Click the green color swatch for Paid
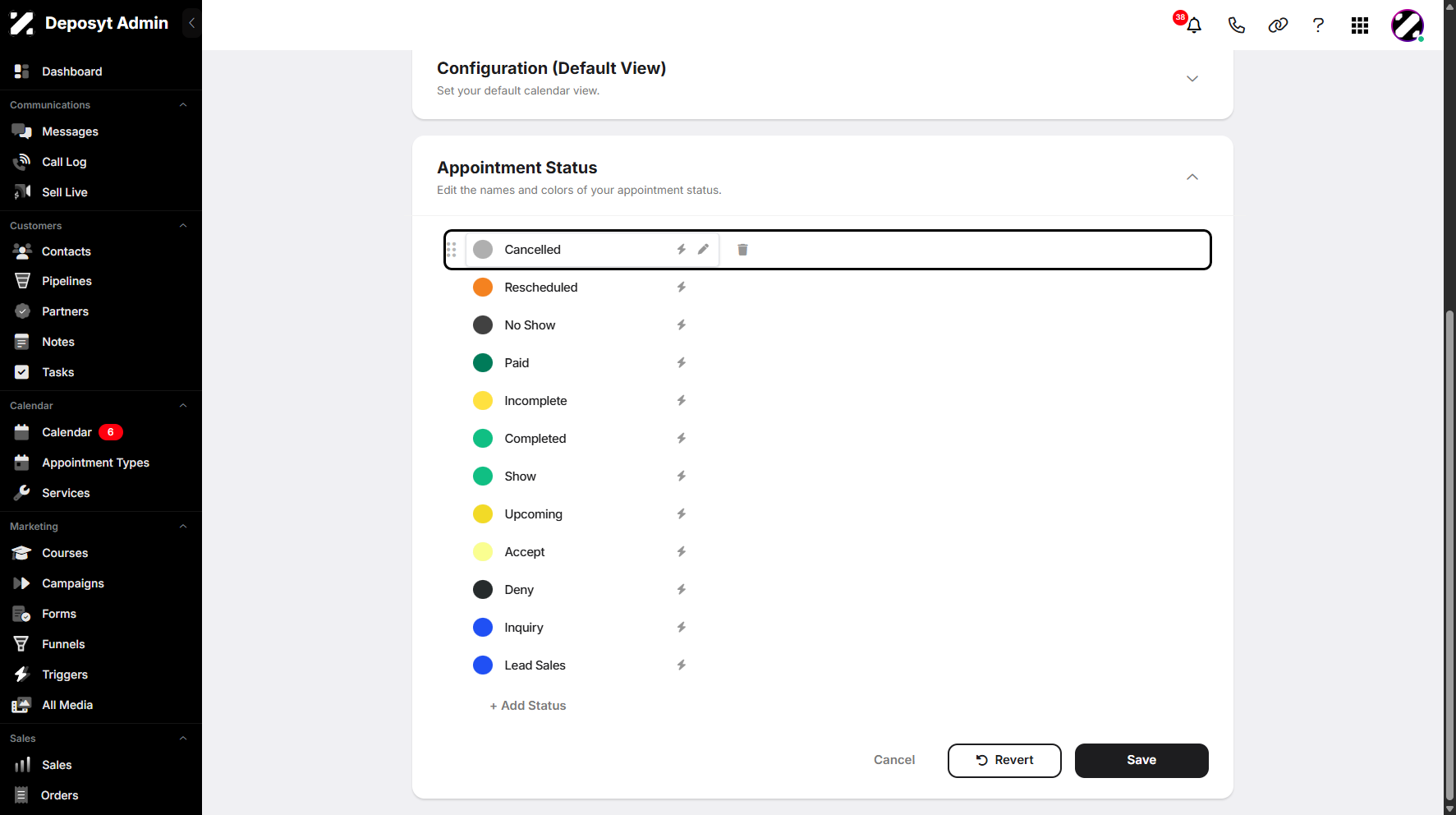Viewport: 1456px width, 815px height. coord(483,362)
